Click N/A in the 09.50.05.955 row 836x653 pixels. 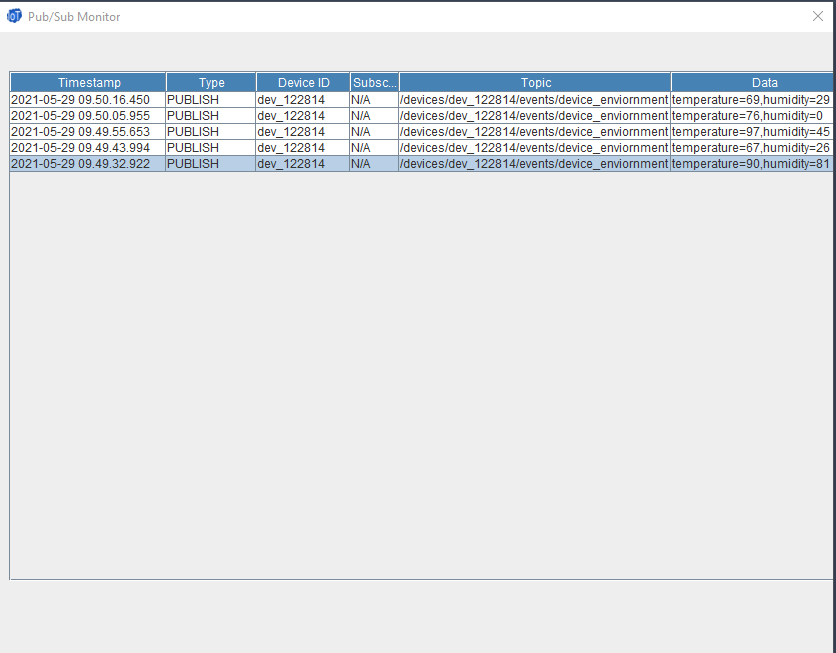pyautogui.click(x=360, y=116)
